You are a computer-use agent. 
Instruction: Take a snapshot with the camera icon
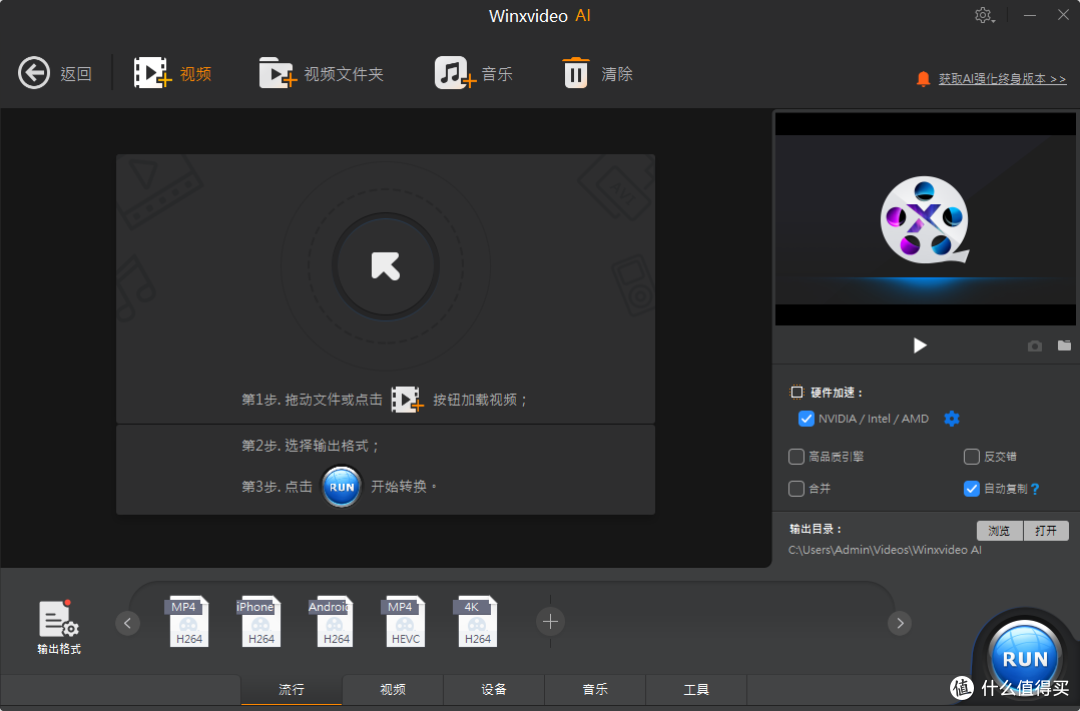click(x=1035, y=346)
